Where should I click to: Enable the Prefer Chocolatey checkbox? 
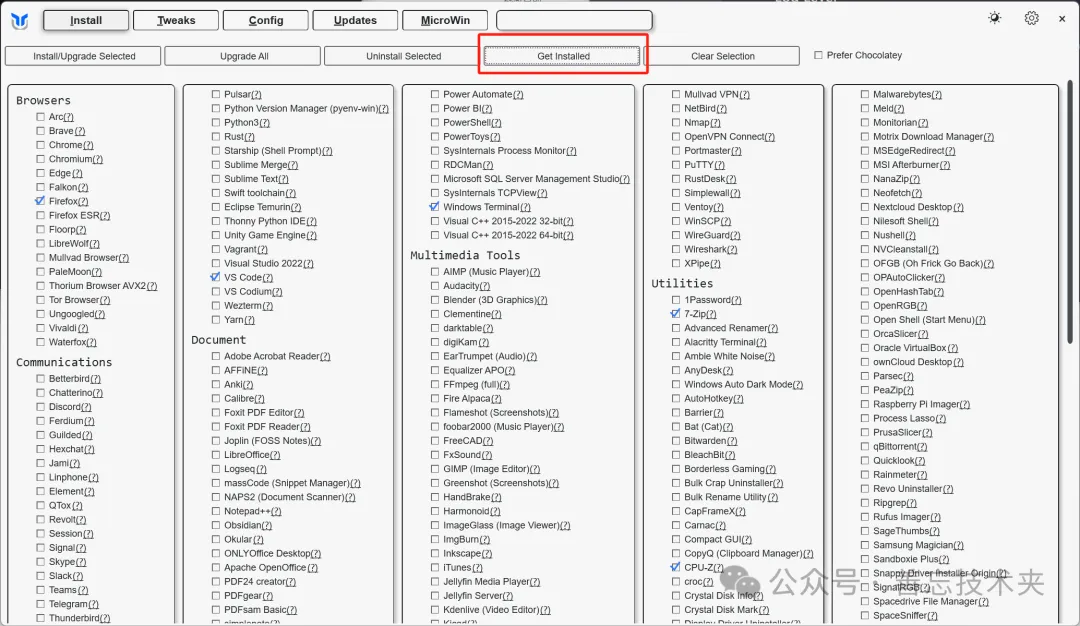point(818,55)
